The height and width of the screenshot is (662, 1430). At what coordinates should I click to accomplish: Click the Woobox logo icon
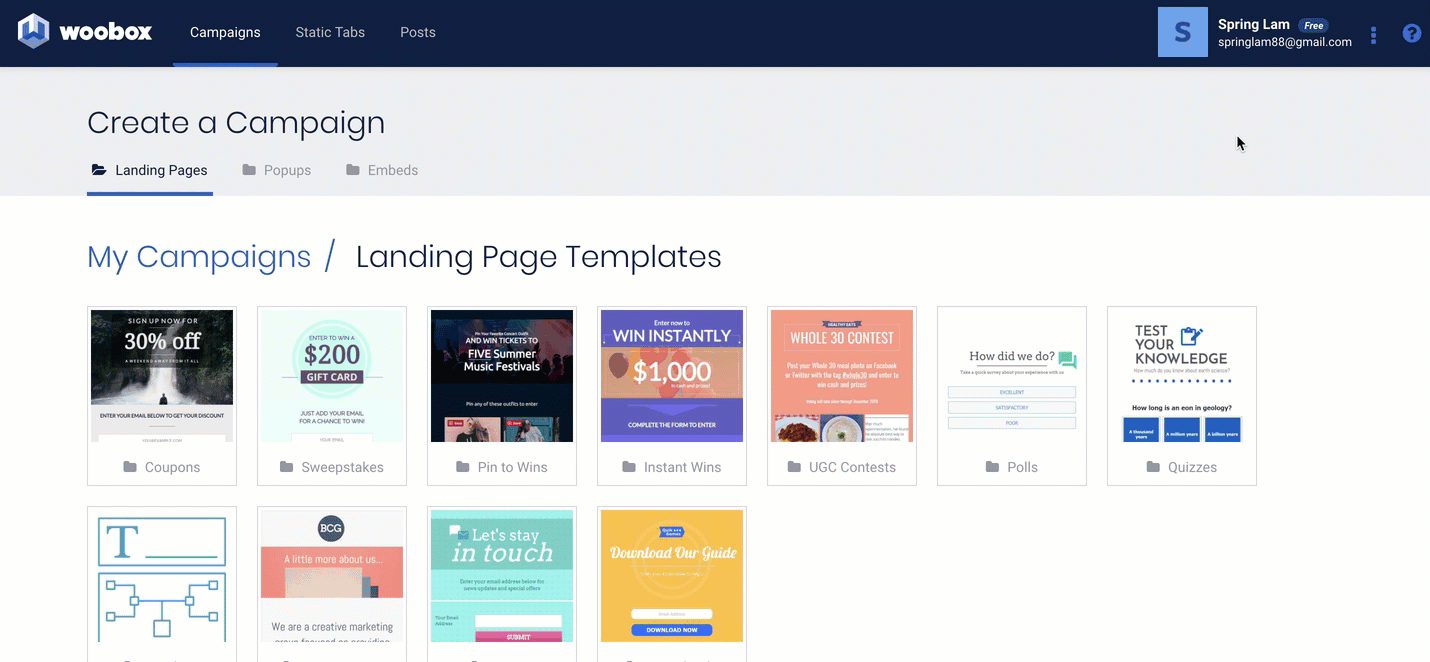point(33,32)
